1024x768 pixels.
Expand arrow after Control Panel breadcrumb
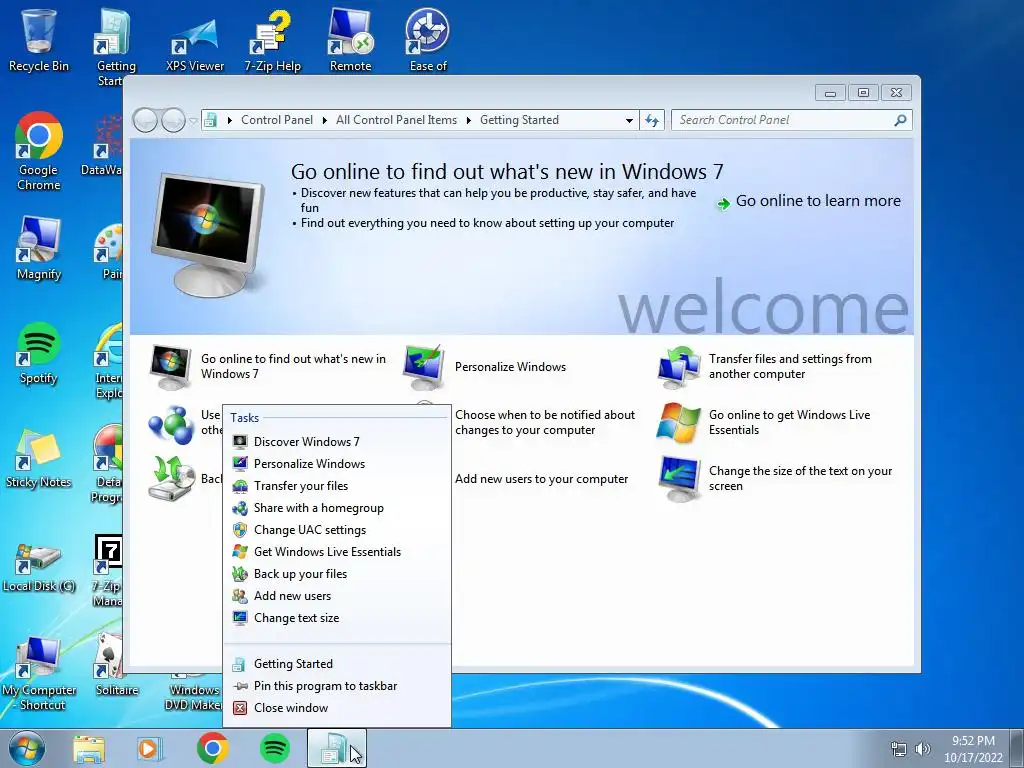pos(325,120)
